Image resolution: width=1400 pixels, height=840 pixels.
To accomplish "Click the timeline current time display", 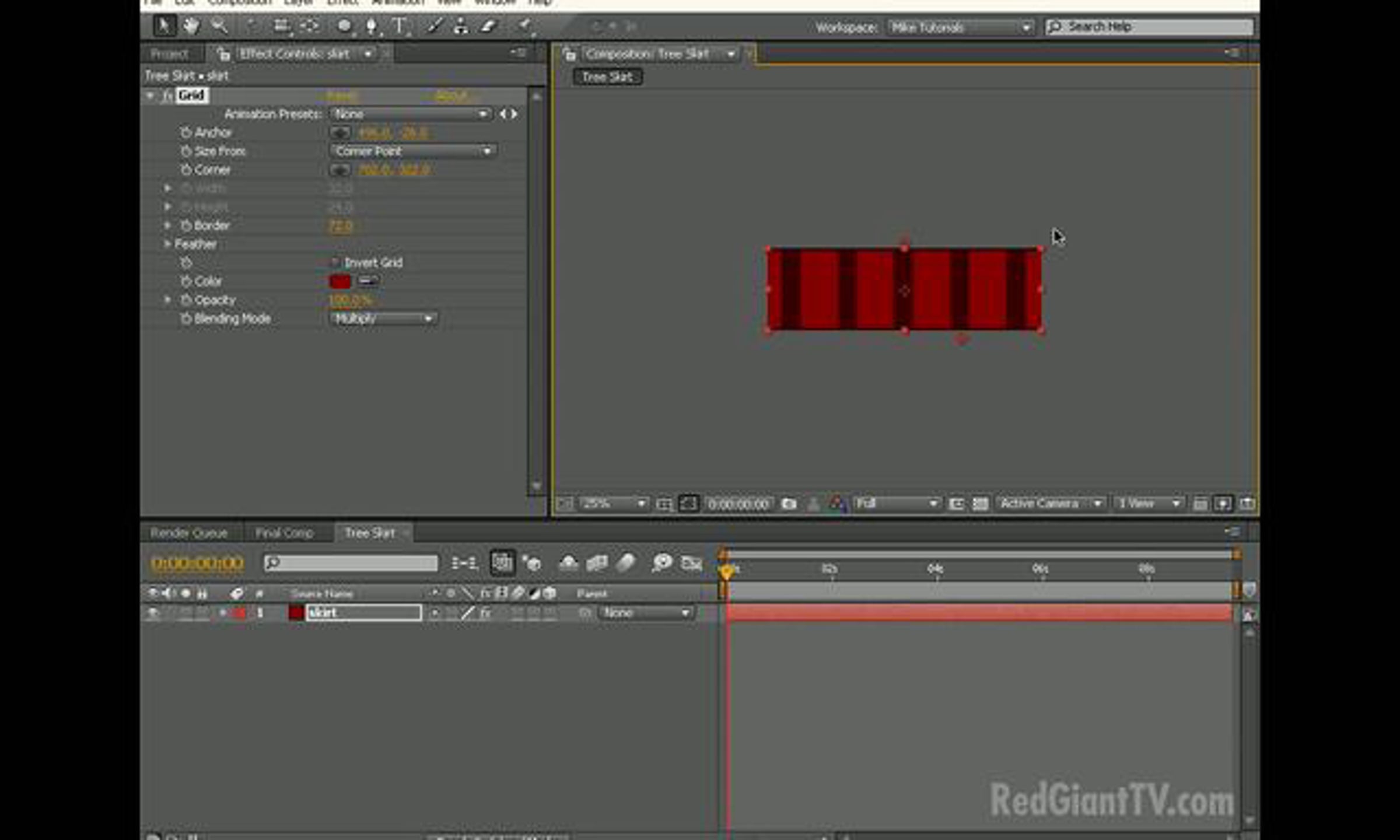I will [x=197, y=563].
